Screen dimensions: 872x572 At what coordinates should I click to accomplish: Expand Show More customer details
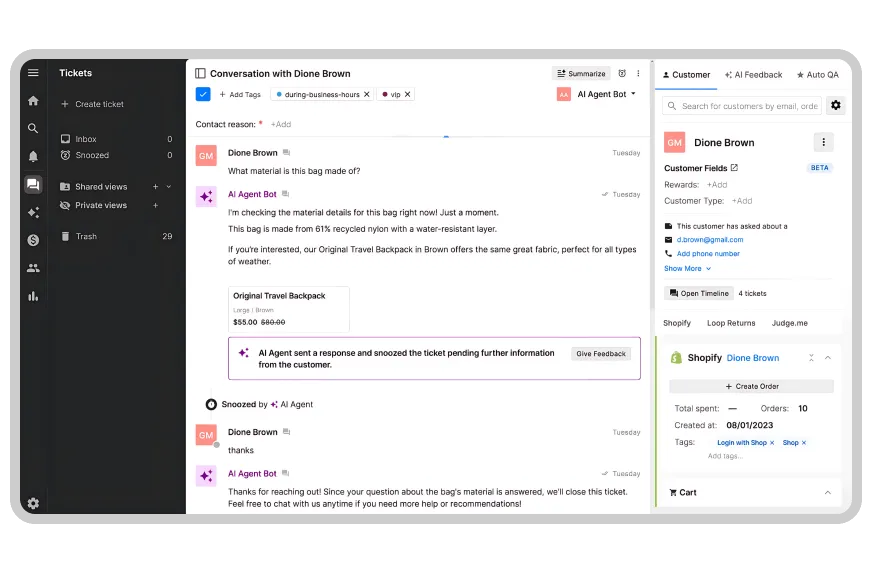tap(687, 268)
